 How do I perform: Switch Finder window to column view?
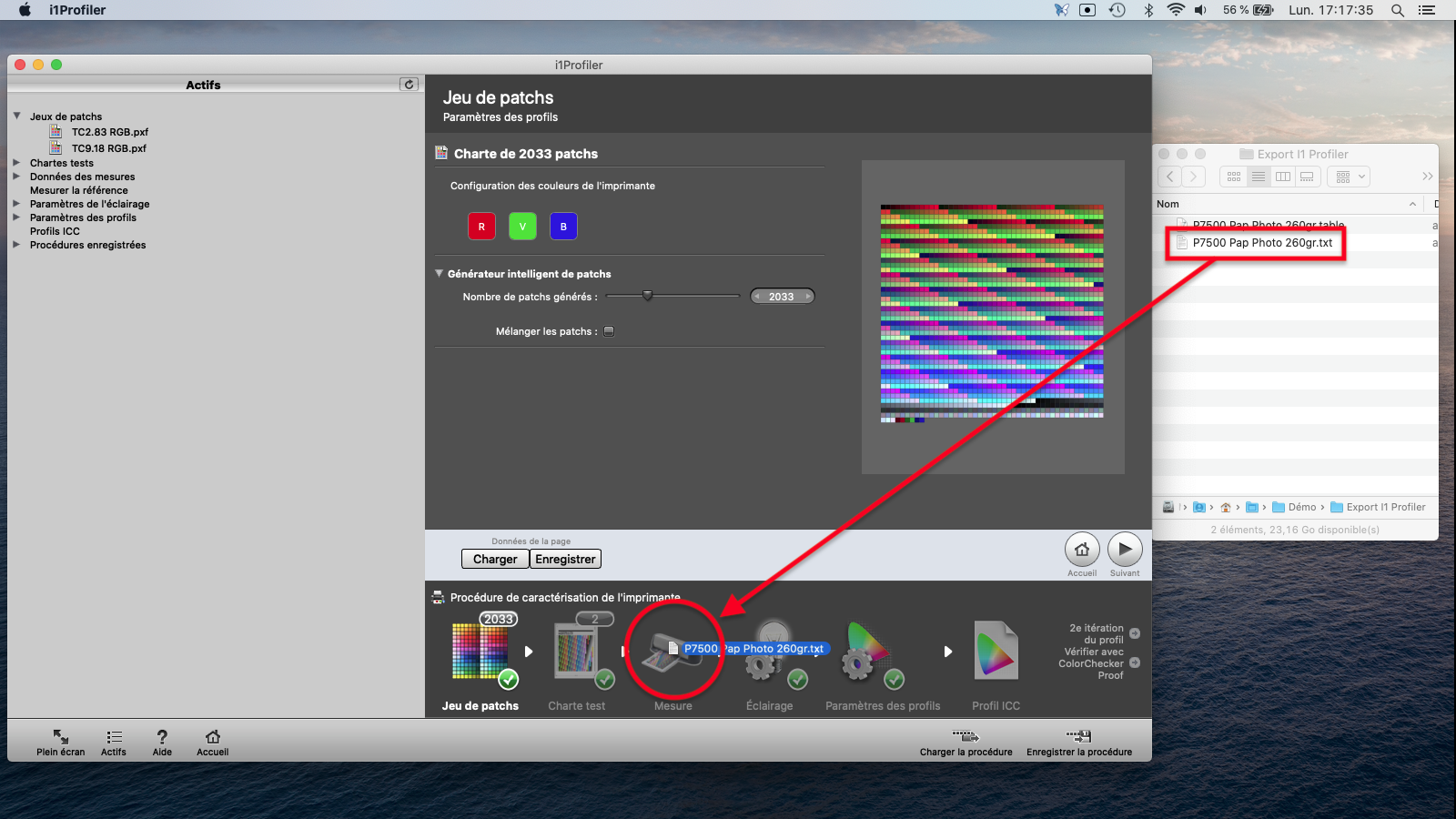click(1283, 177)
